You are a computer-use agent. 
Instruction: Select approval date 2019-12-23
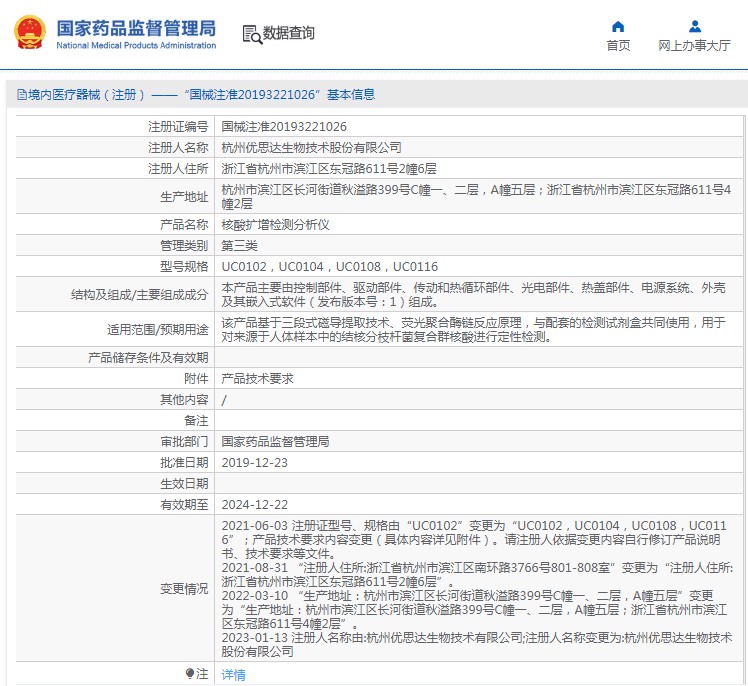pyautogui.click(x=255, y=463)
